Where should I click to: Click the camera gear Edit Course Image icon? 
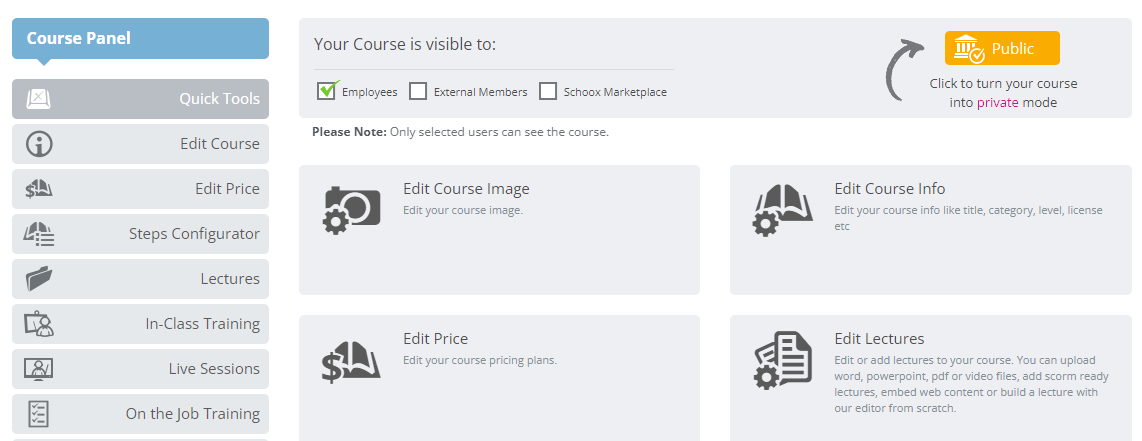pos(351,210)
